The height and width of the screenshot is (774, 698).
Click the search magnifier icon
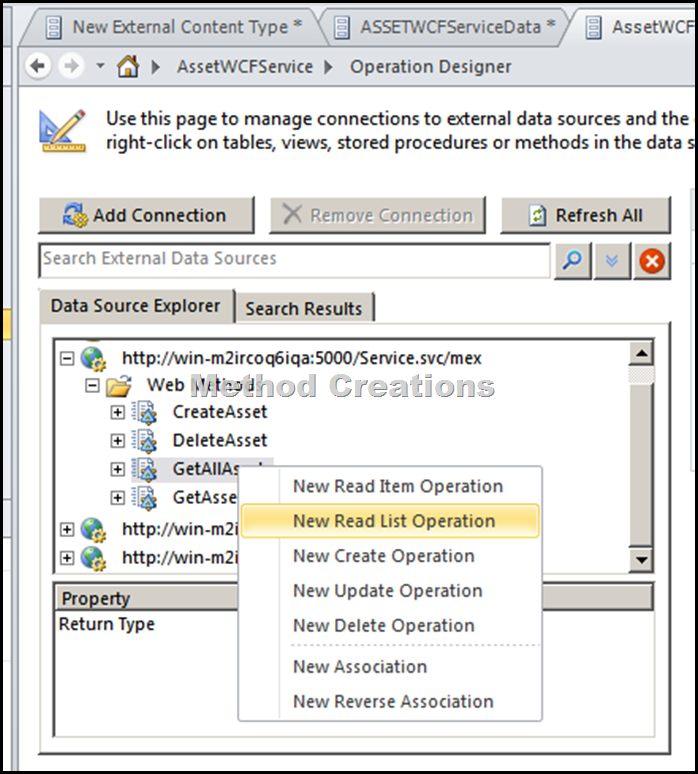click(x=573, y=261)
